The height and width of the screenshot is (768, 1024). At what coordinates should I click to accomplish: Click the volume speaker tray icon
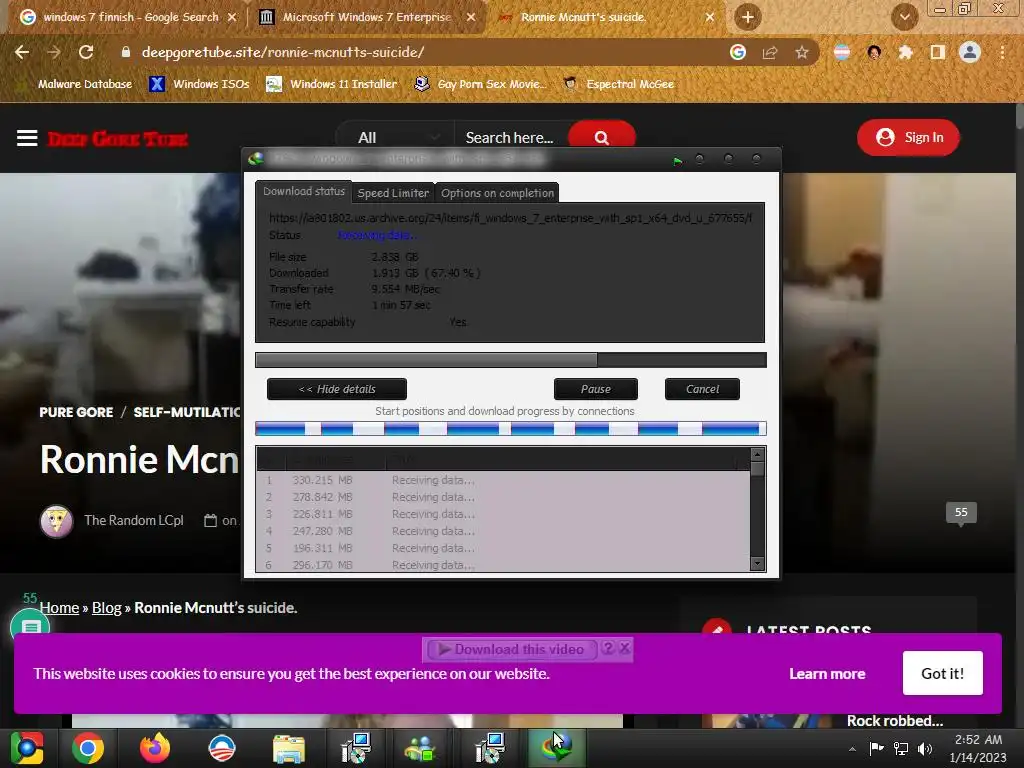925,748
